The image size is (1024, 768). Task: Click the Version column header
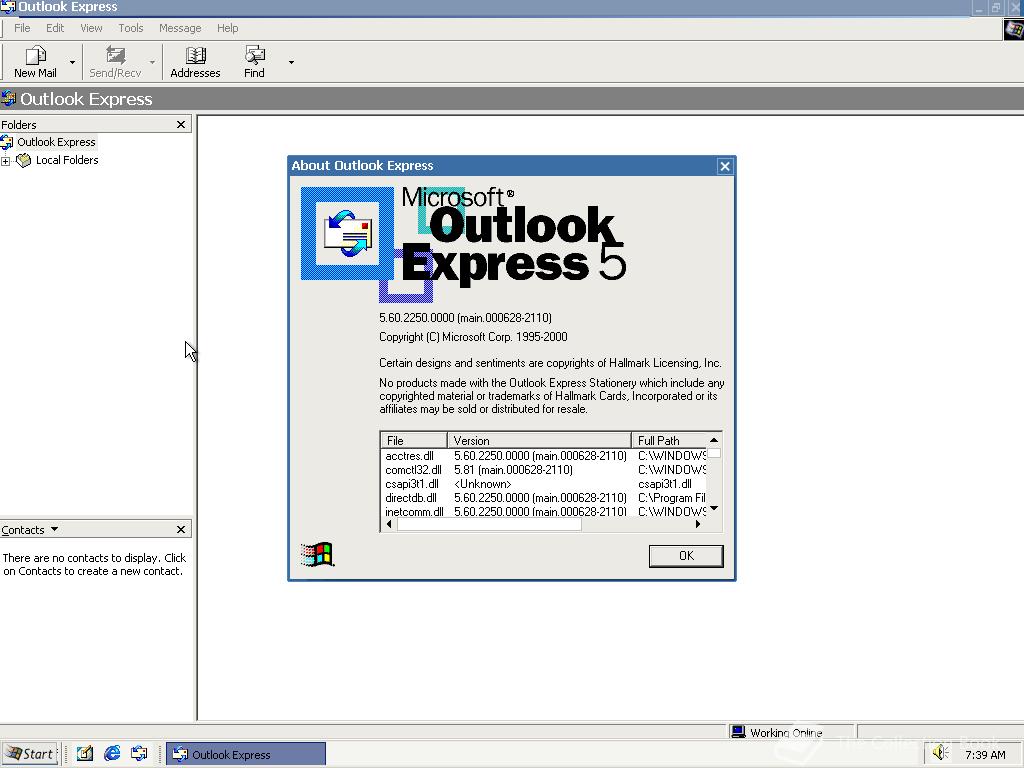(x=539, y=440)
